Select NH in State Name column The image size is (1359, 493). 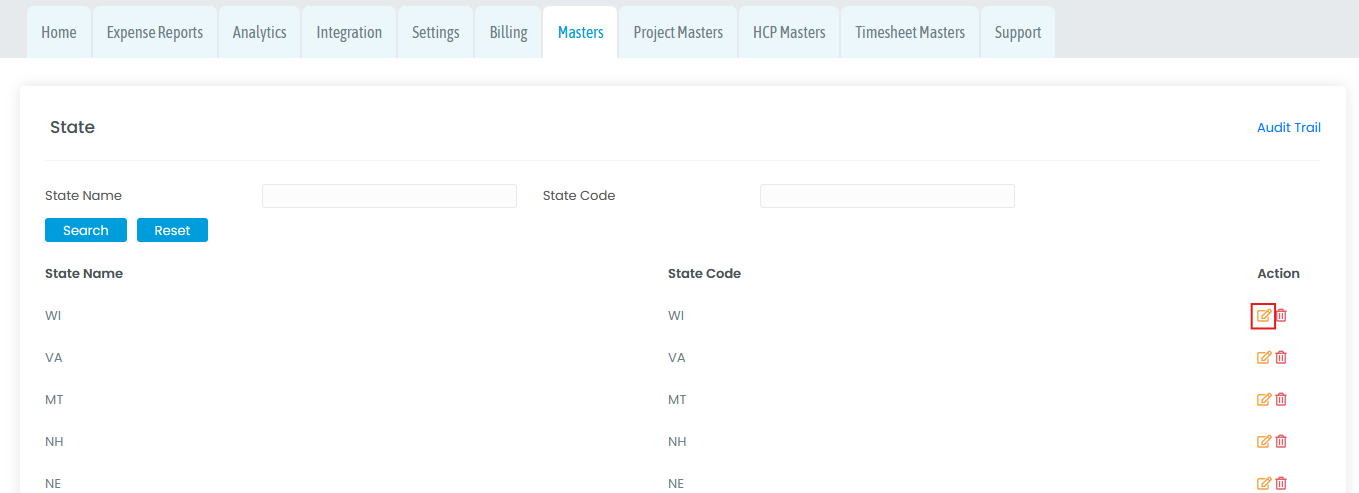(x=54, y=442)
